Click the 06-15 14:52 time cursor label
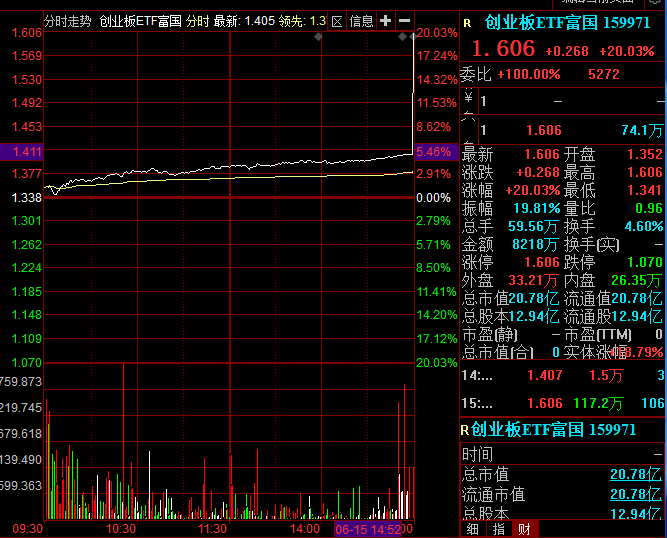667x538 pixels. (x=368, y=529)
